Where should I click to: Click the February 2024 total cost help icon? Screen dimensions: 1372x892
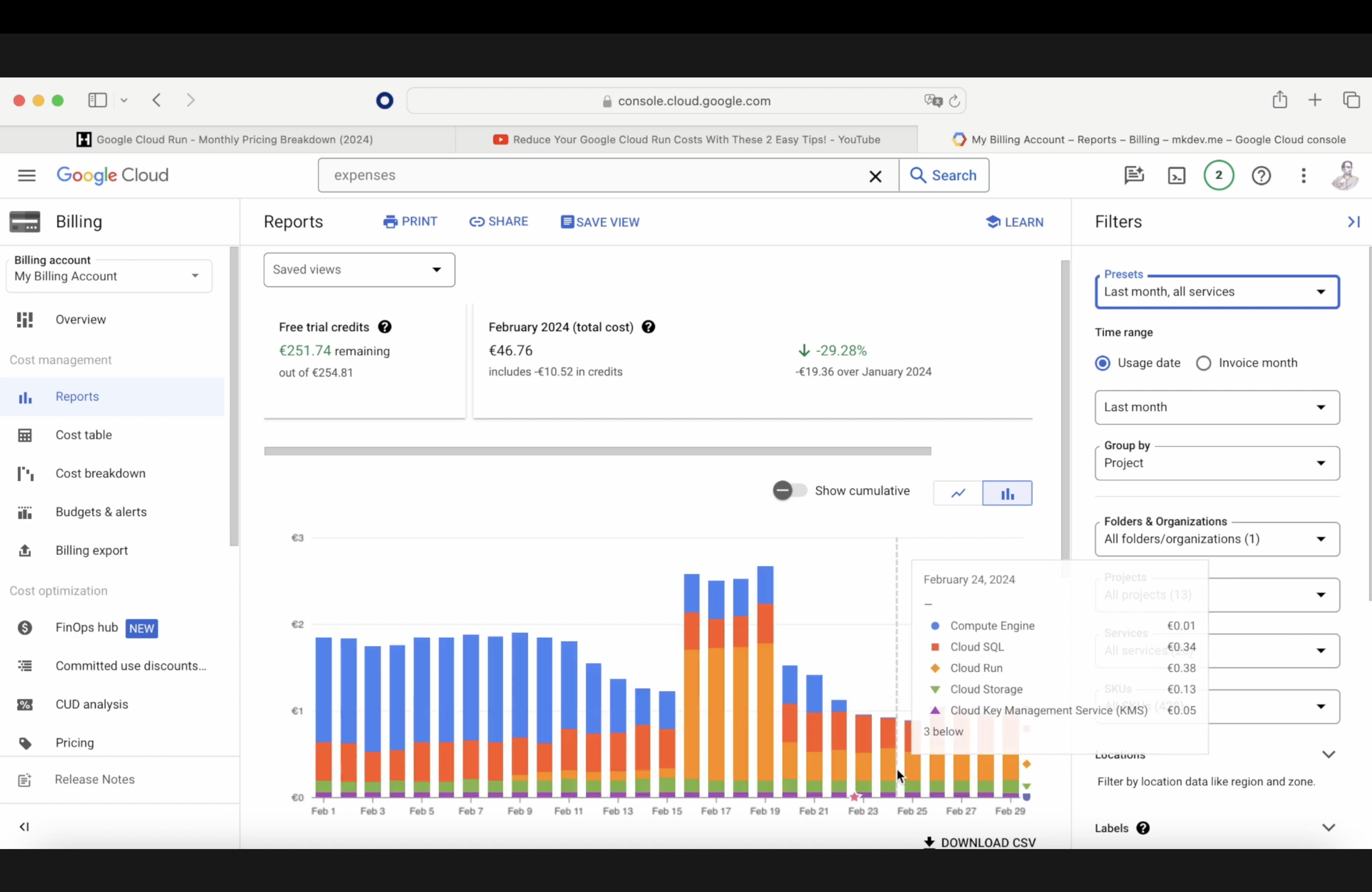pyautogui.click(x=649, y=327)
